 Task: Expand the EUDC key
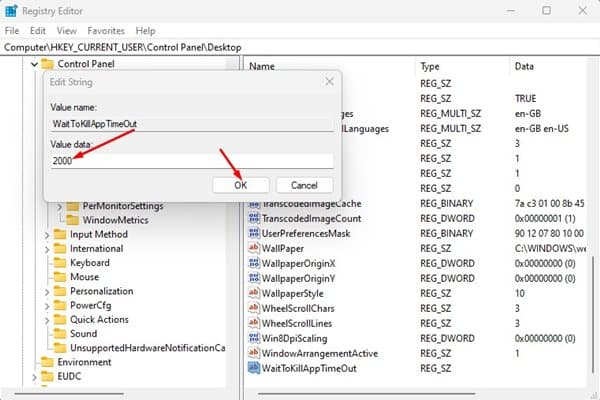[x=34, y=377]
